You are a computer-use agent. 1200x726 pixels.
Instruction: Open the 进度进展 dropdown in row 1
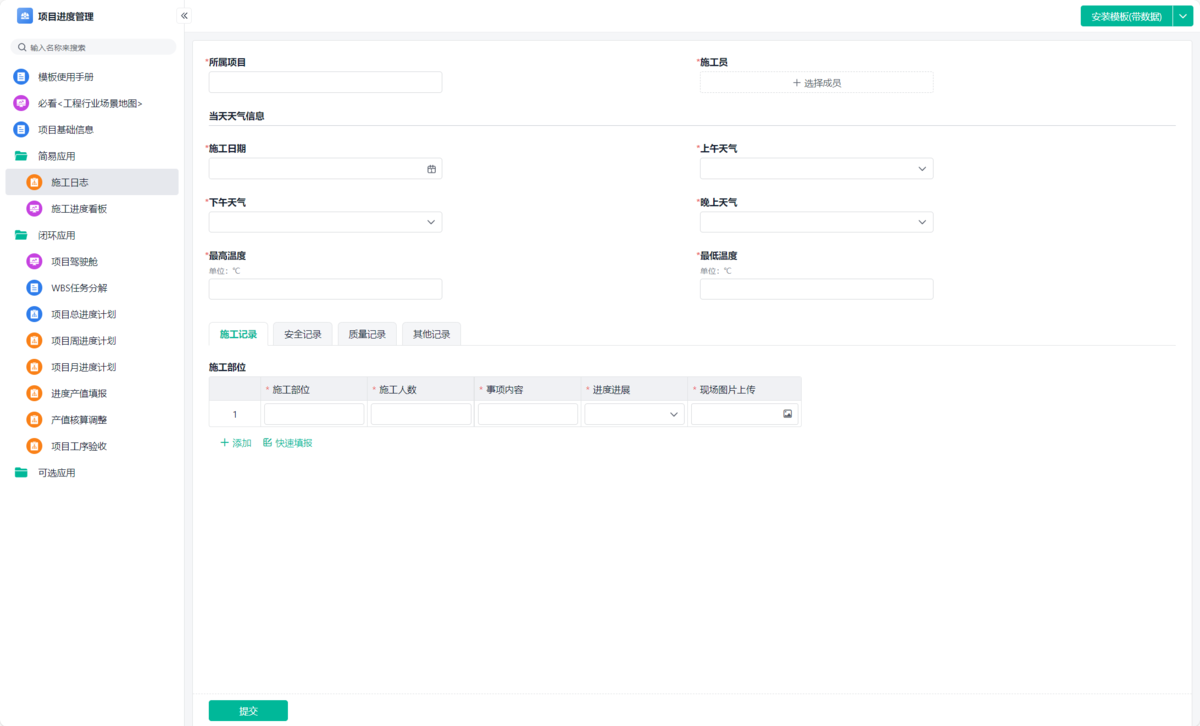click(x=634, y=414)
